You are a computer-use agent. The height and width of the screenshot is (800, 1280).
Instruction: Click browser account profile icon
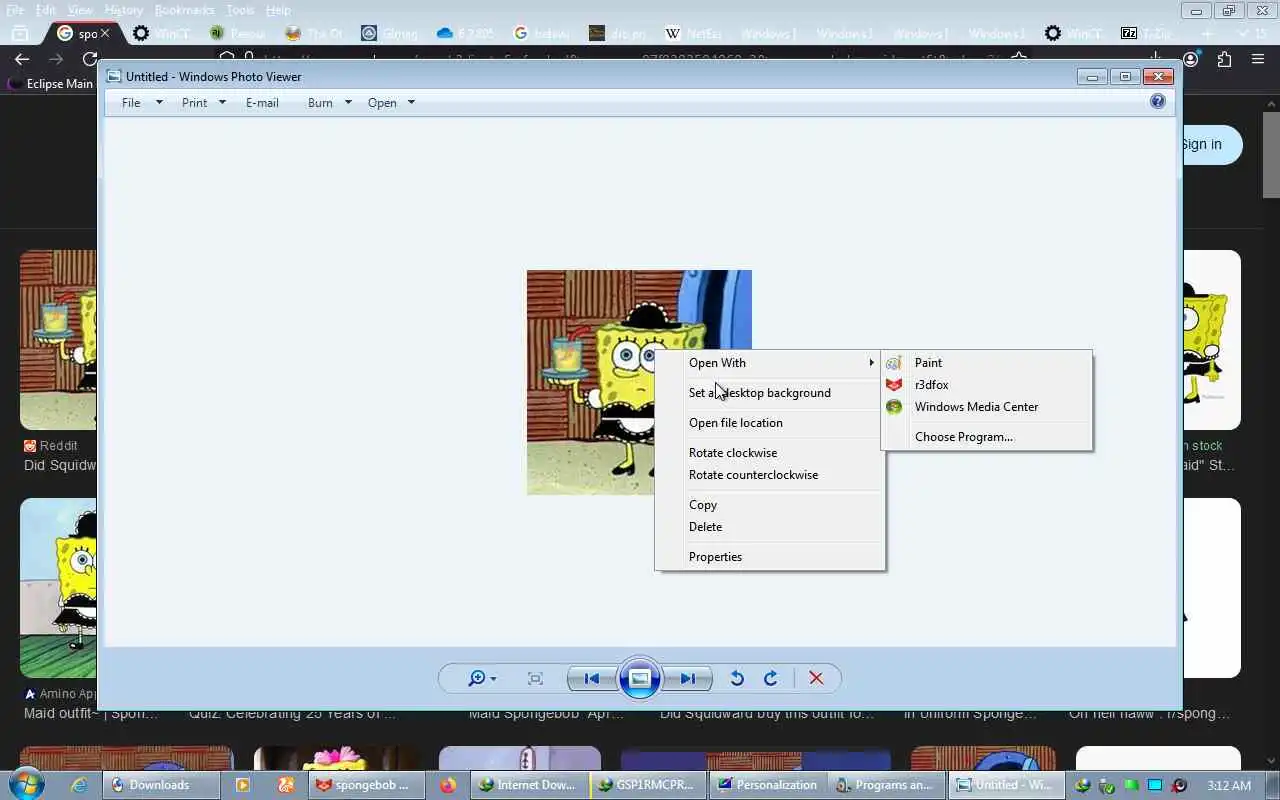point(1190,59)
